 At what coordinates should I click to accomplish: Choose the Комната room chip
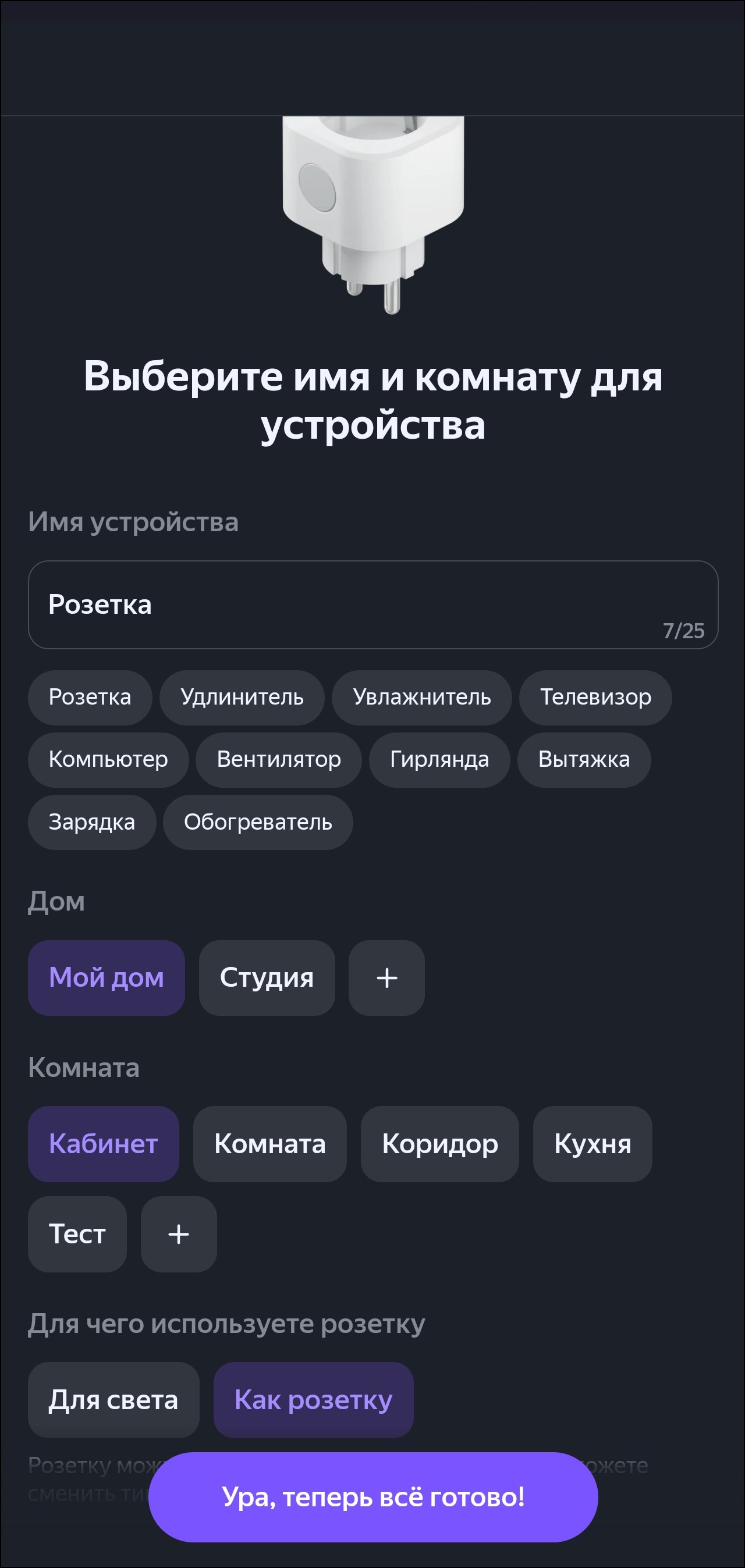tap(269, 1144)
